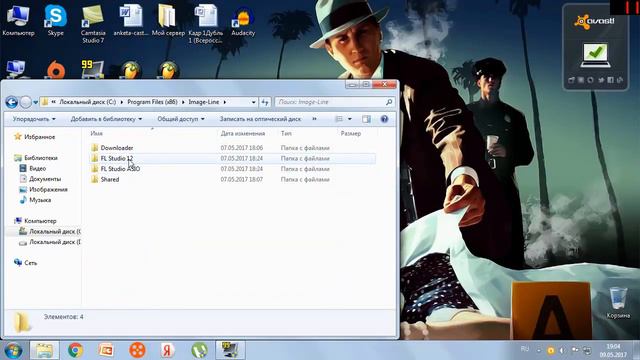Open the anketa-cast Word document icon
Screen dimensions: 640x360
pos(131,20)
